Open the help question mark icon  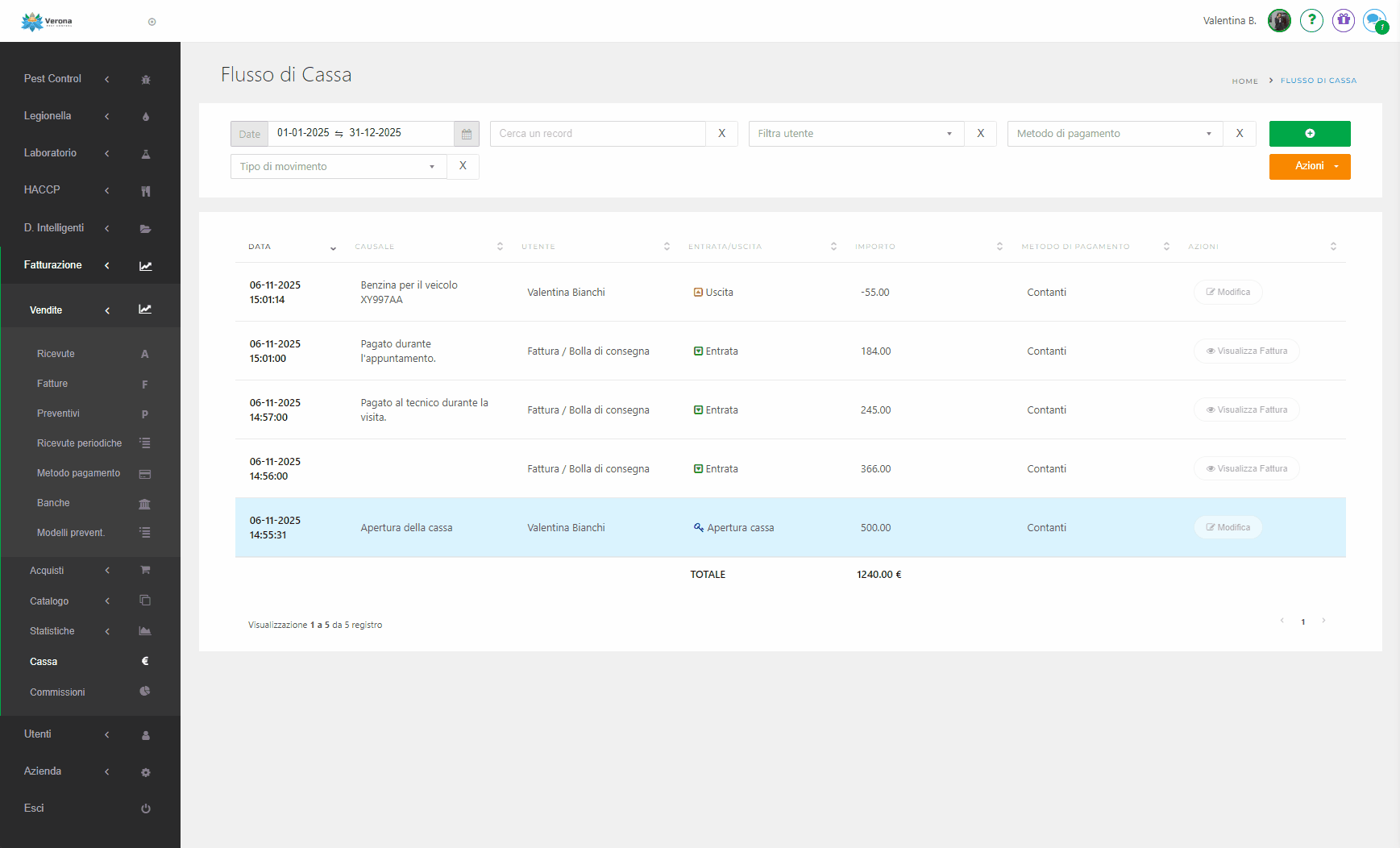(1311, 21)
